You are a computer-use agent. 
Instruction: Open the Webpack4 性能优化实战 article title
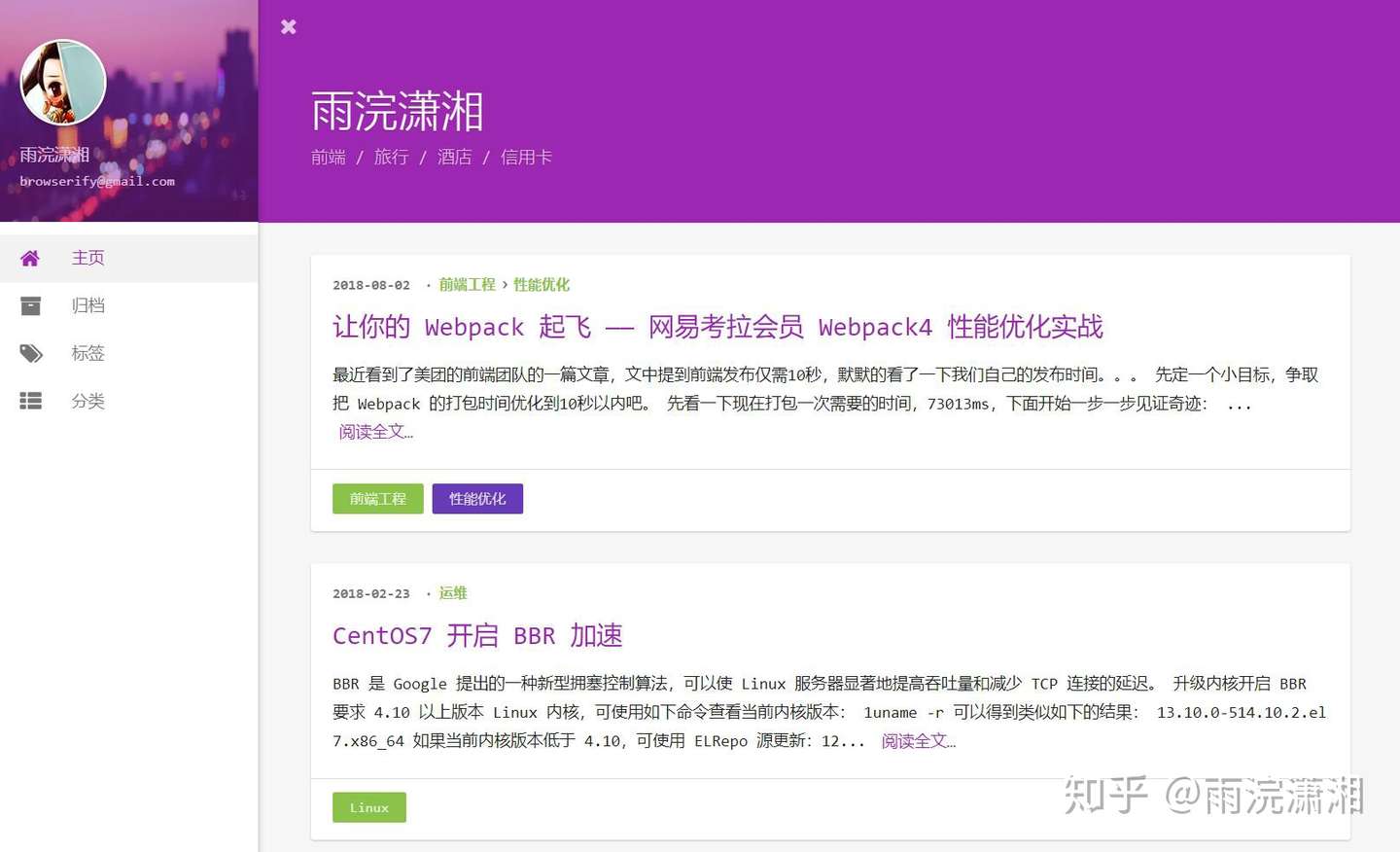(717, 327)
